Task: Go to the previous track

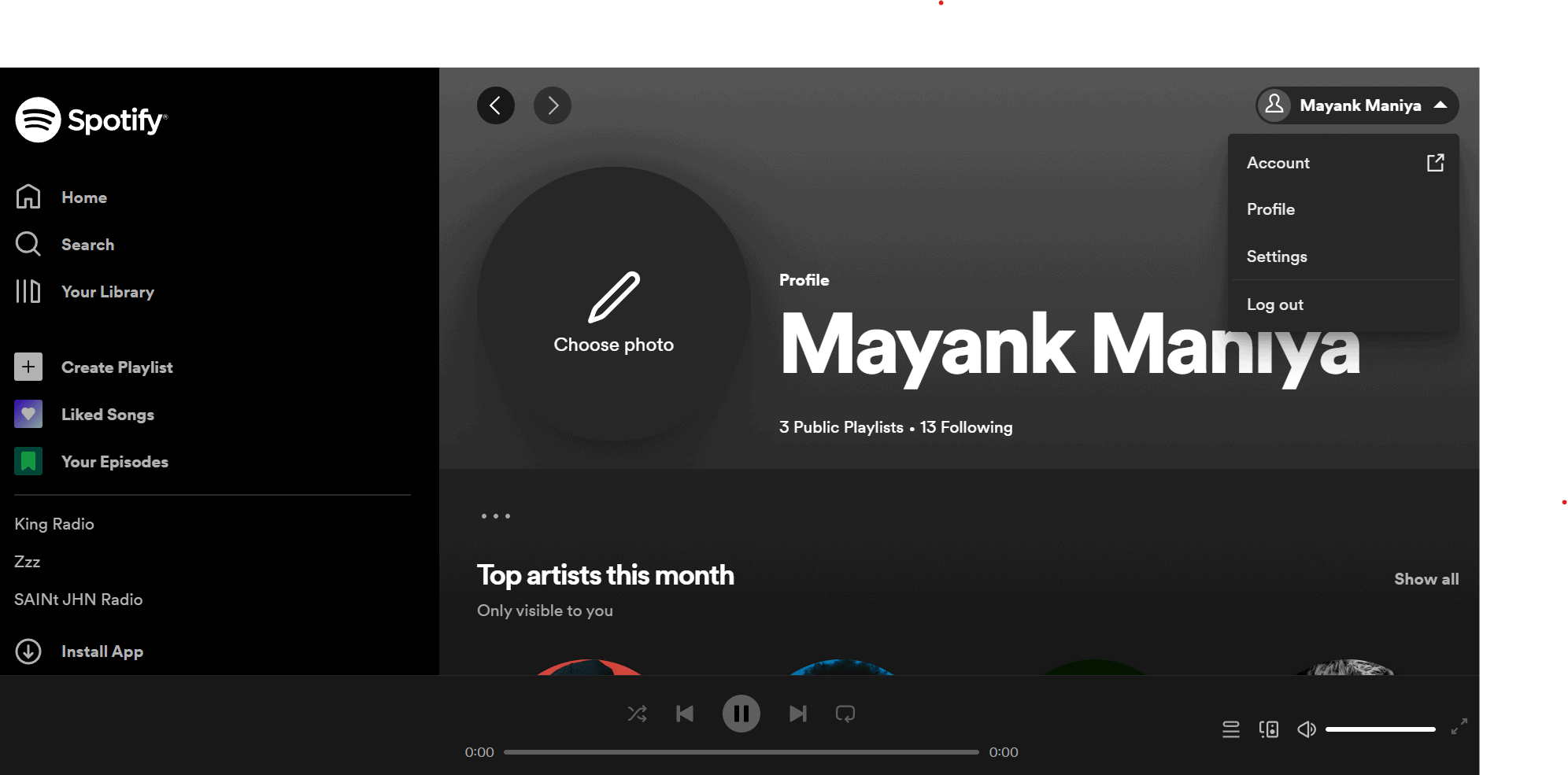Action: (x=685, y=714)
